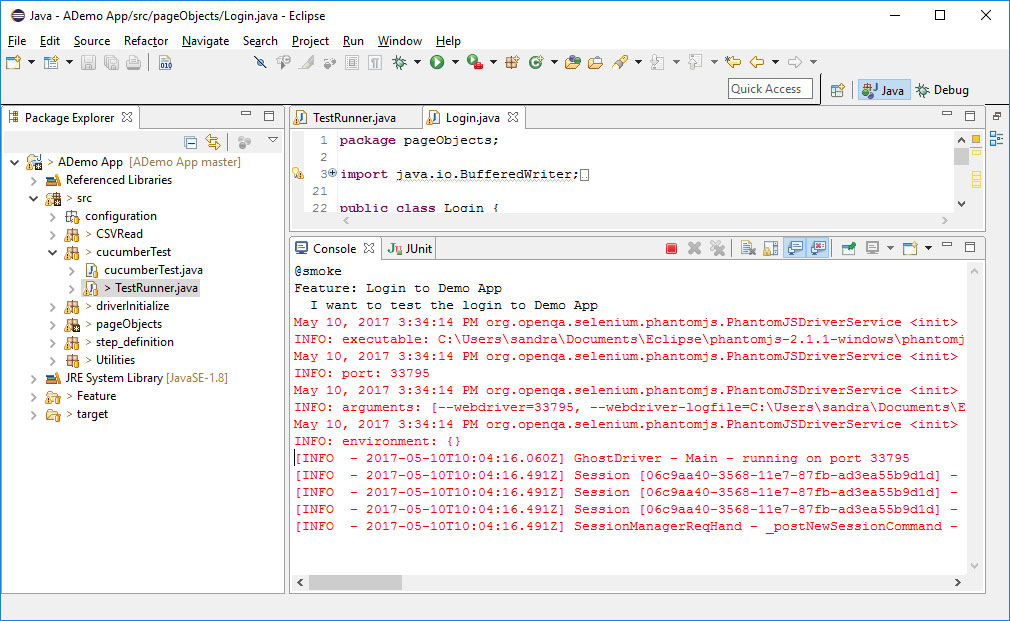The image size is (1010, 621).
Task: Toggle Link with Editor in Package Explorer
Action: tap(213, 142)
